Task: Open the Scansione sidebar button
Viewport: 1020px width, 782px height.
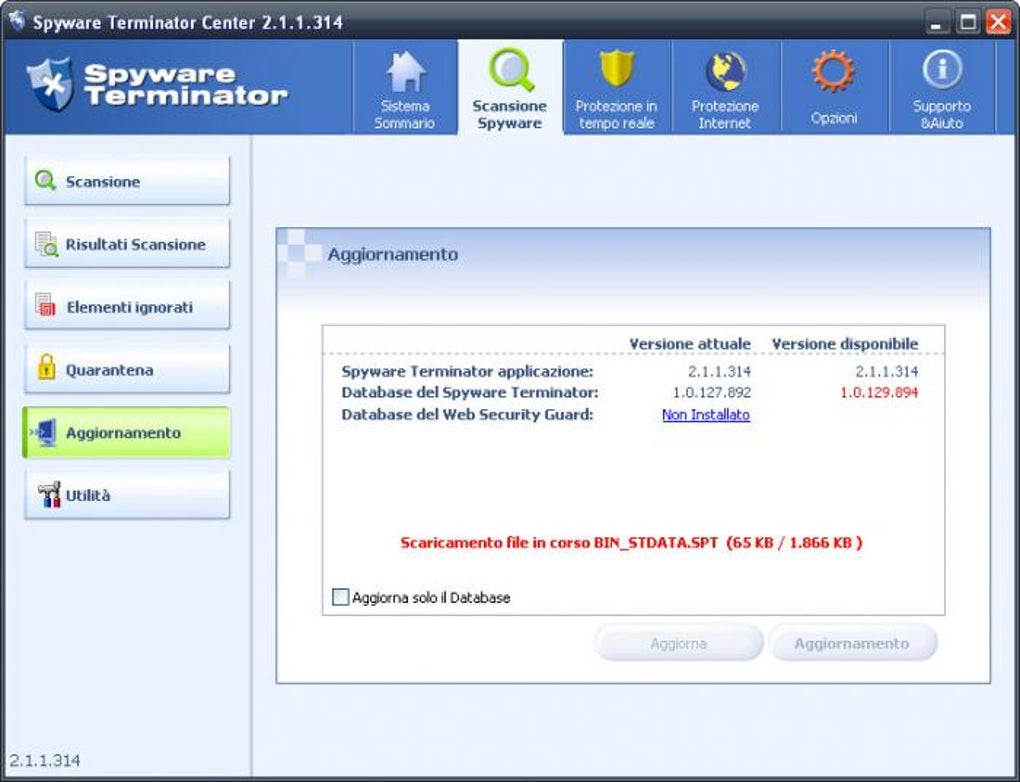Action: tap(127, 180)
